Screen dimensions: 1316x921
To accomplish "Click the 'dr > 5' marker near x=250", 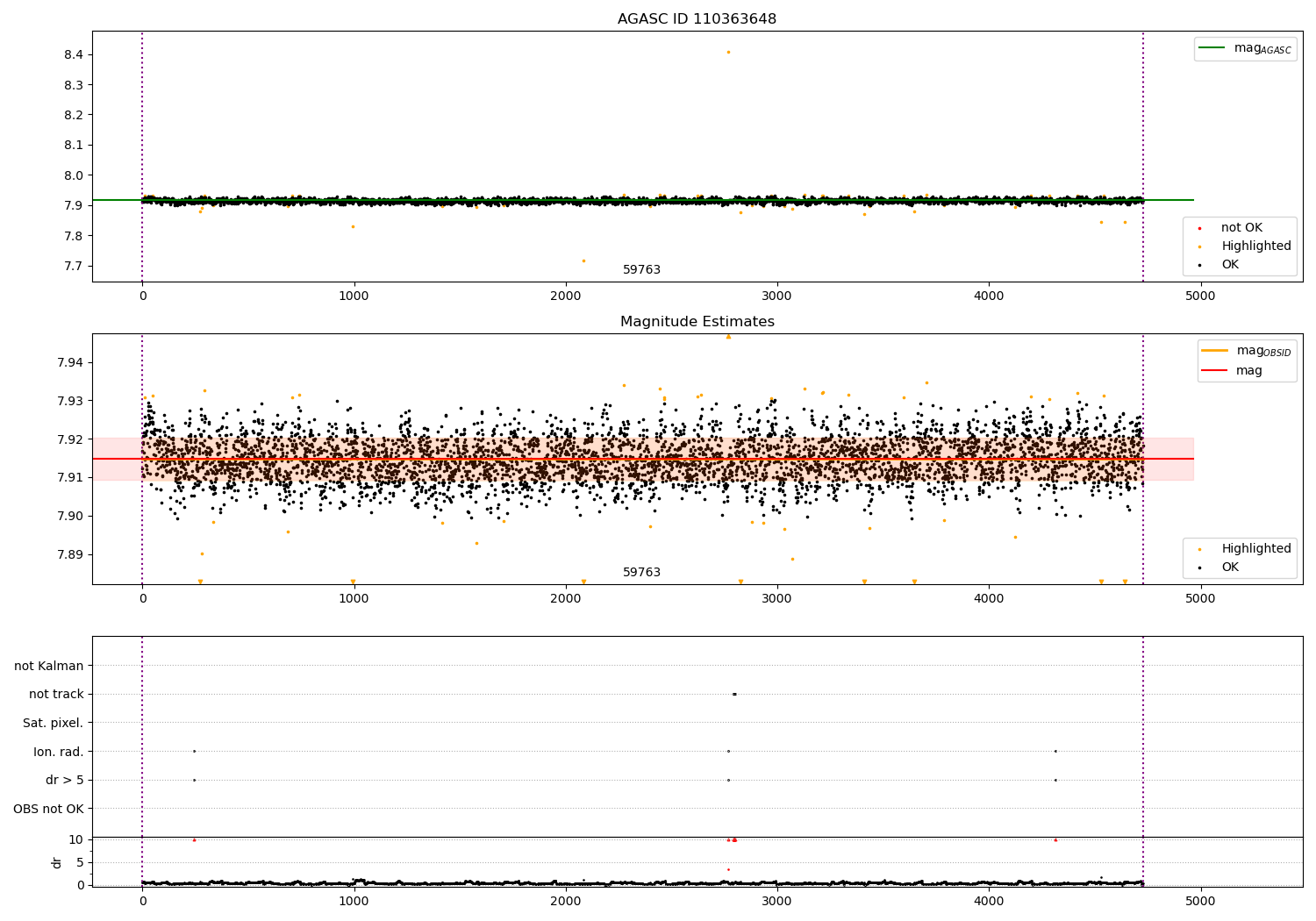I will [x=194, y=780].
